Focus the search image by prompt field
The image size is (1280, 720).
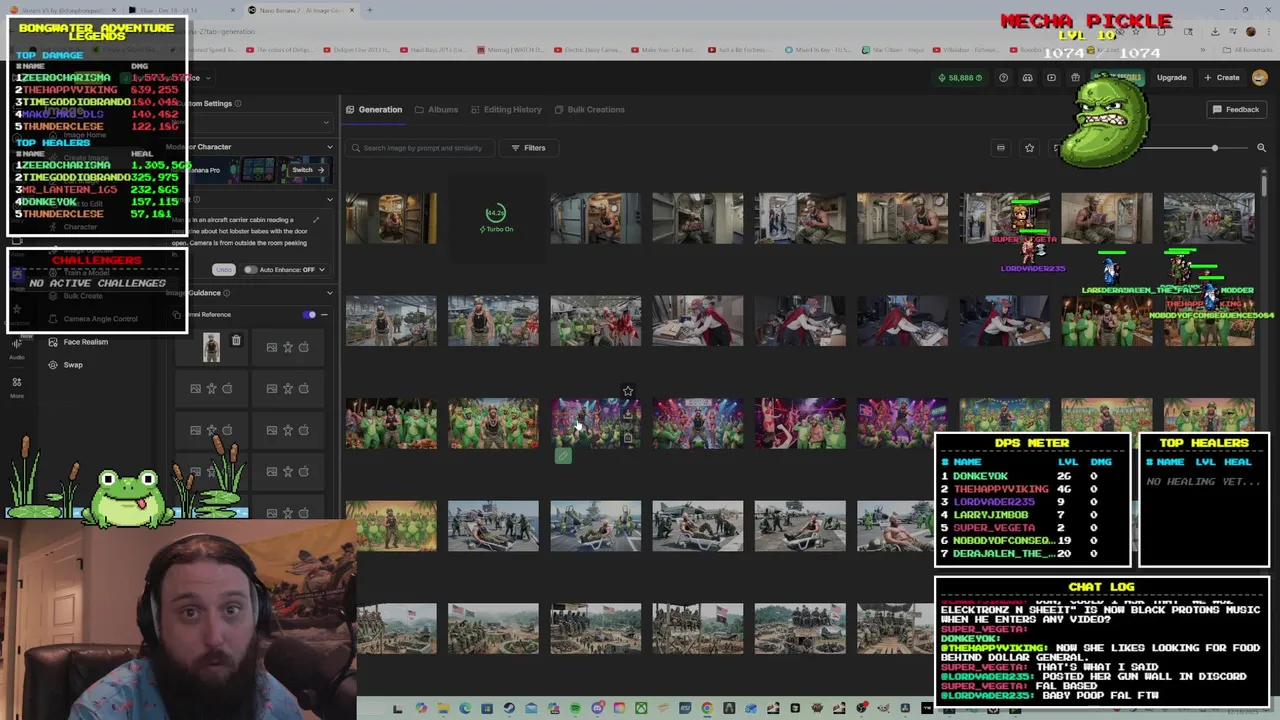[418, 148]
